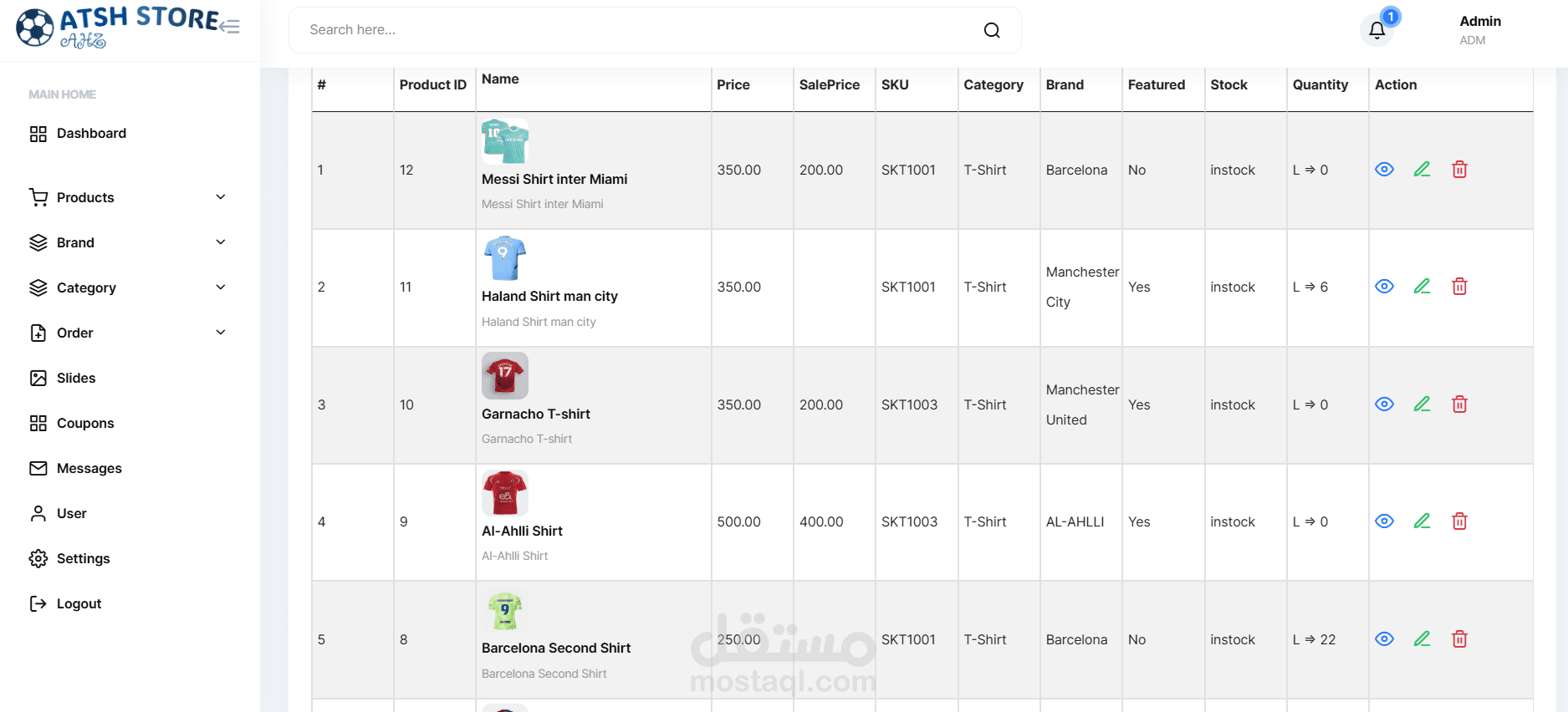Image resolution: width=1568 pixels, height=712 pixels.
Task: Delete the Messi Shirt inter Miami product
Action: tap(1459, 170)
